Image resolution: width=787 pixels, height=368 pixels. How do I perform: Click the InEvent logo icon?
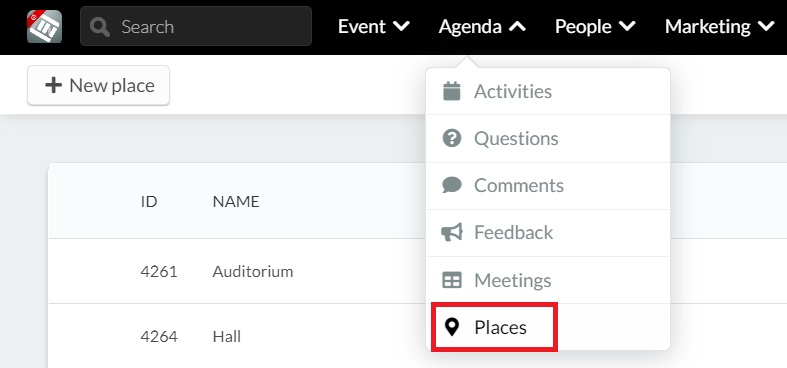pyautogui.click(x=44, y=26)
